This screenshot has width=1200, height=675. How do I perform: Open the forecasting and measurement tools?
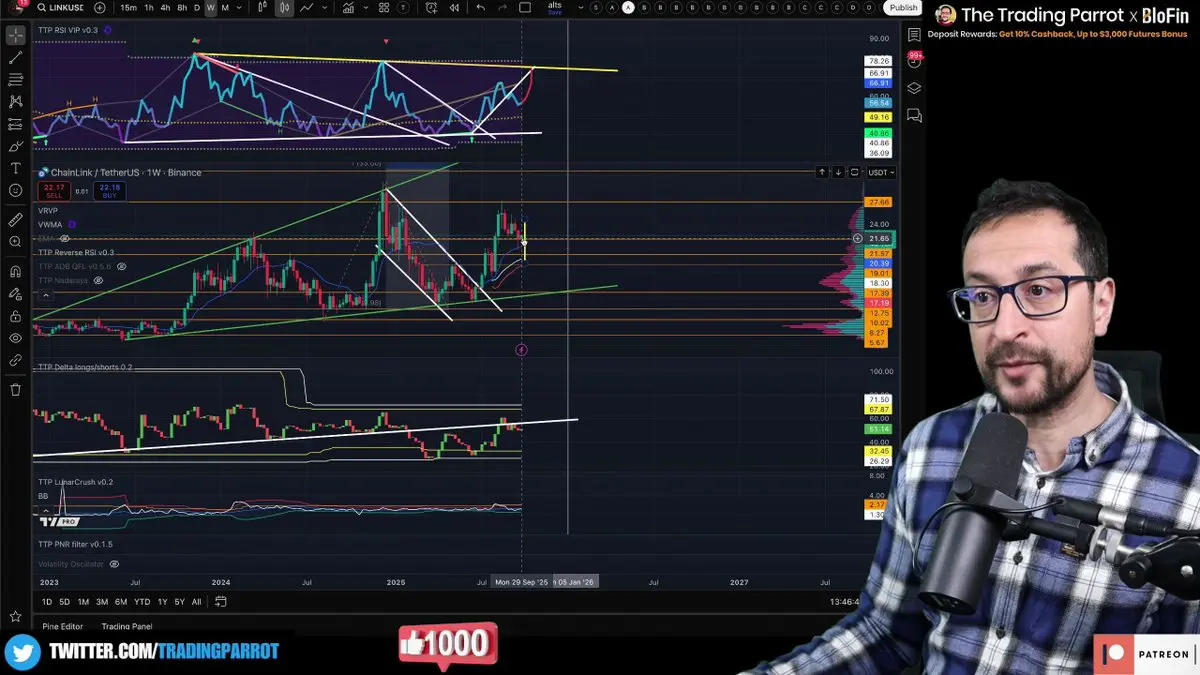(x=15, y=124)
